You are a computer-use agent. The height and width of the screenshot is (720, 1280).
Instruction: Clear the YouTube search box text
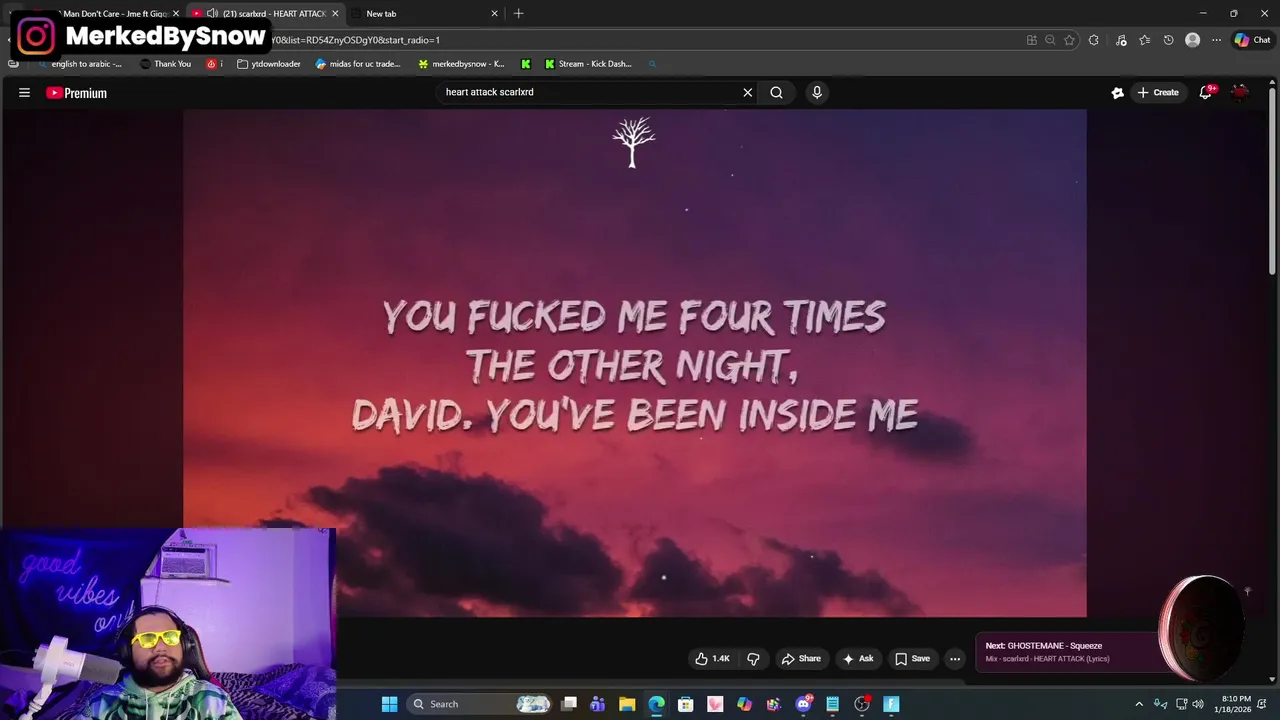coord(747,92)
